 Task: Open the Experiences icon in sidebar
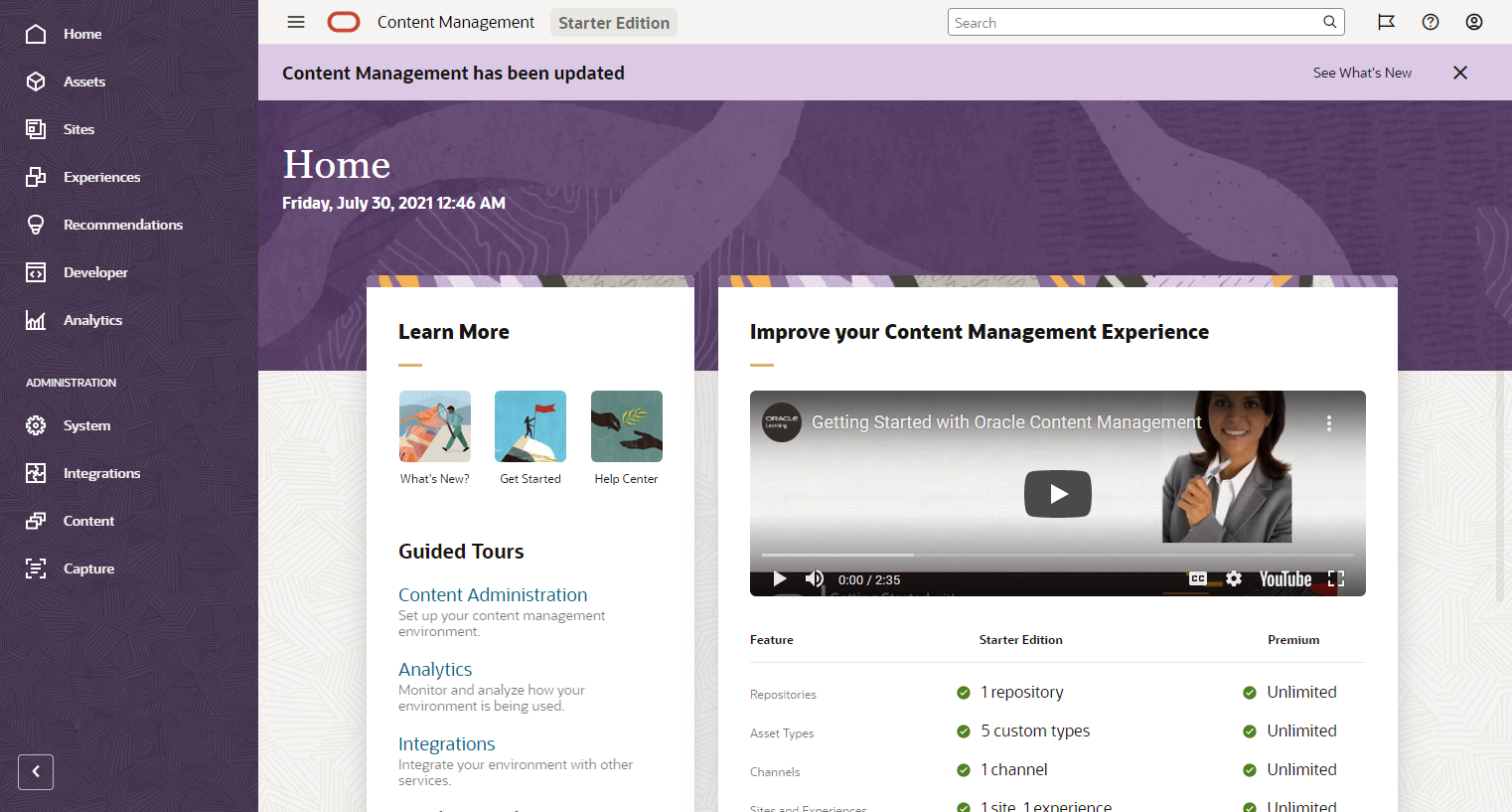coord(36,177)
